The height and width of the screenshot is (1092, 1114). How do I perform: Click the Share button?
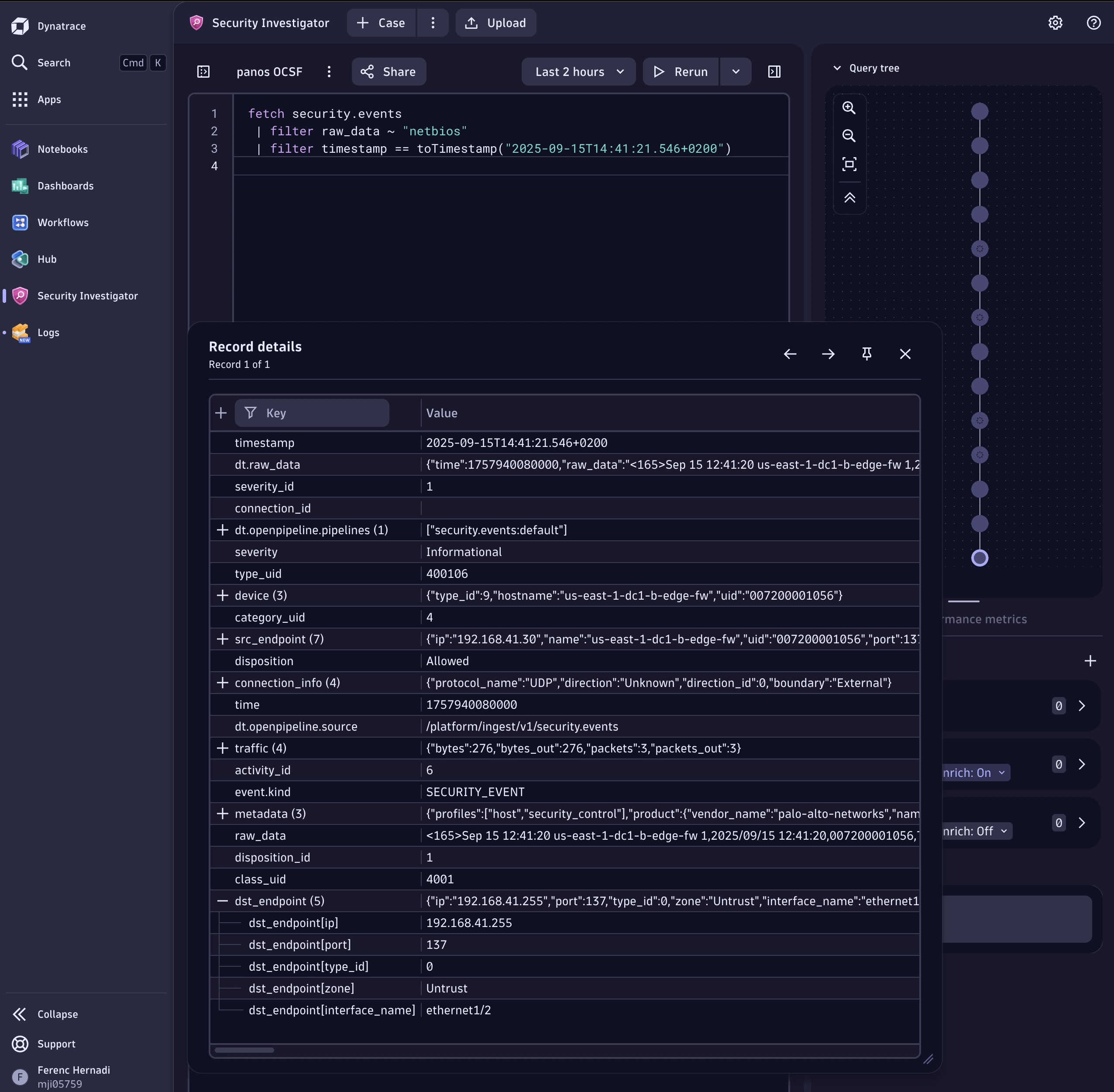click(x=389, y=72)
